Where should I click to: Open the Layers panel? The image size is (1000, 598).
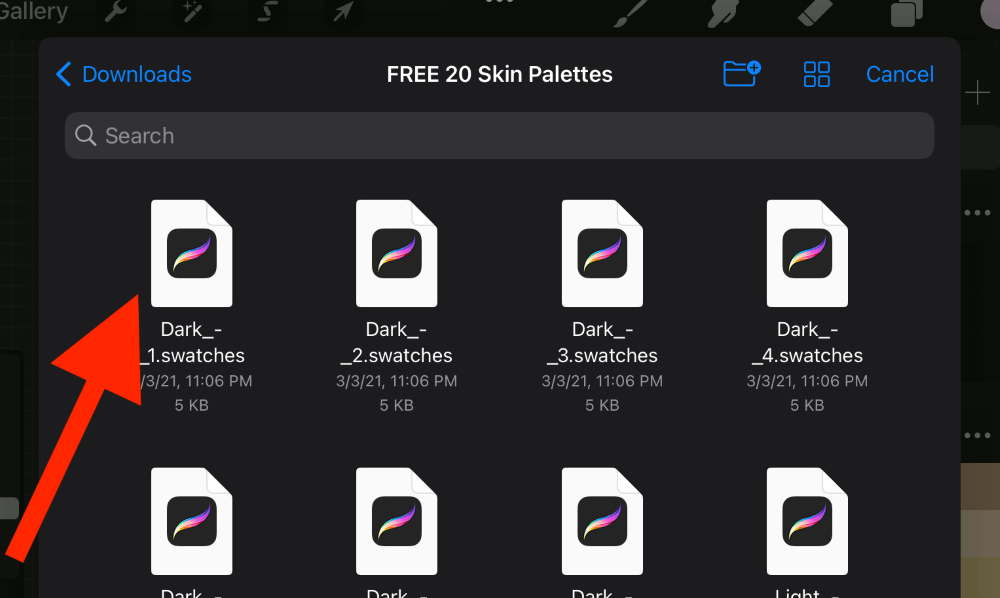pyautogui.click(x=906, y=13)
